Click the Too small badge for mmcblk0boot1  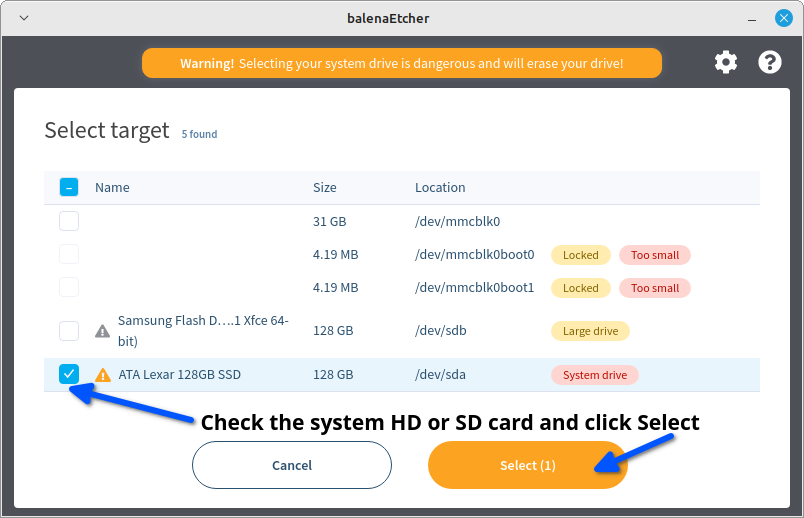655,288
